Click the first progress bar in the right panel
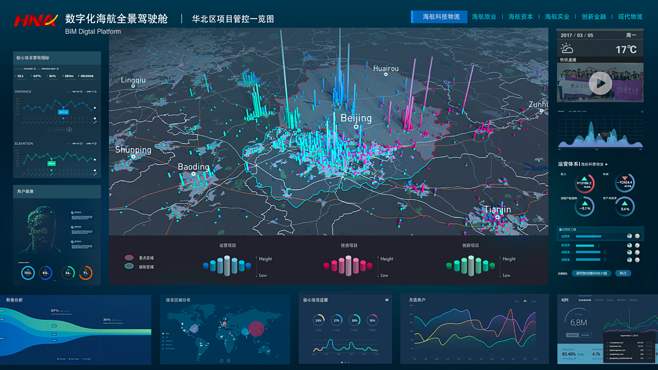 (589, 237)
